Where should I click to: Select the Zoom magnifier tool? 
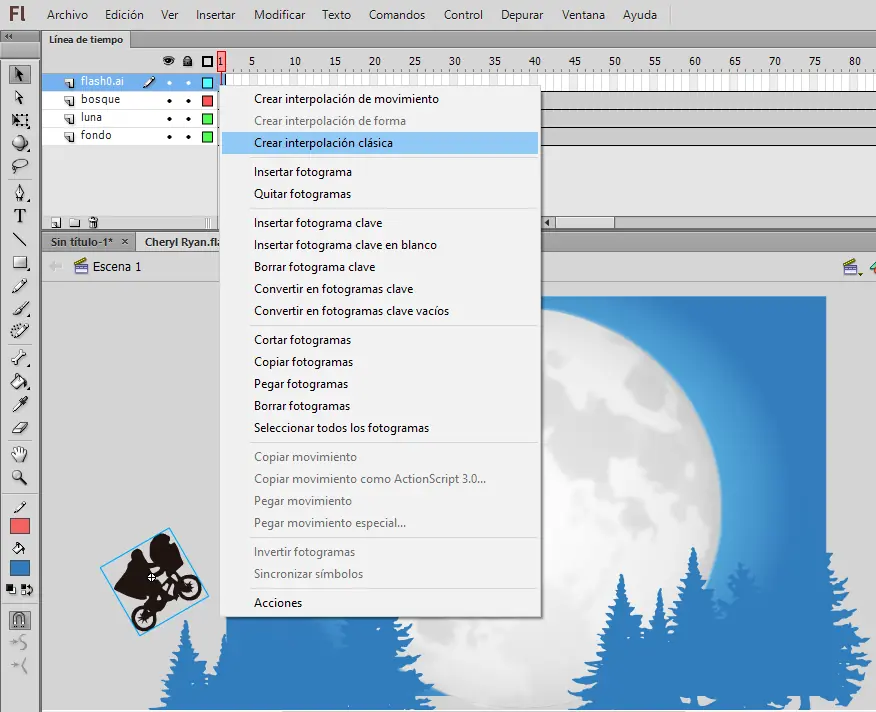(20, 477)
